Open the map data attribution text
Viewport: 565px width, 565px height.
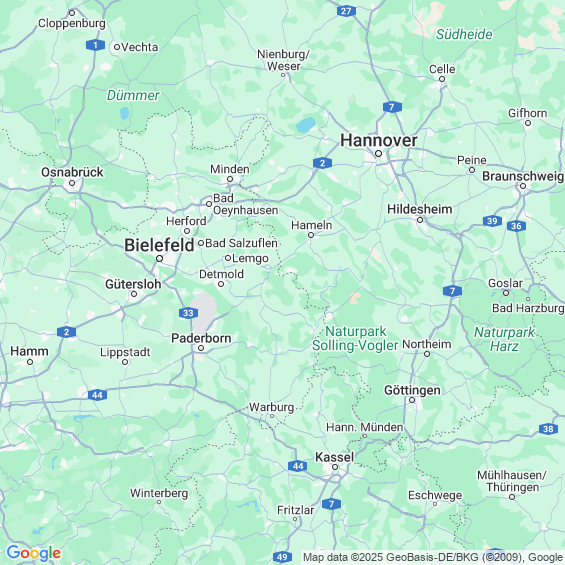(433, 557)
